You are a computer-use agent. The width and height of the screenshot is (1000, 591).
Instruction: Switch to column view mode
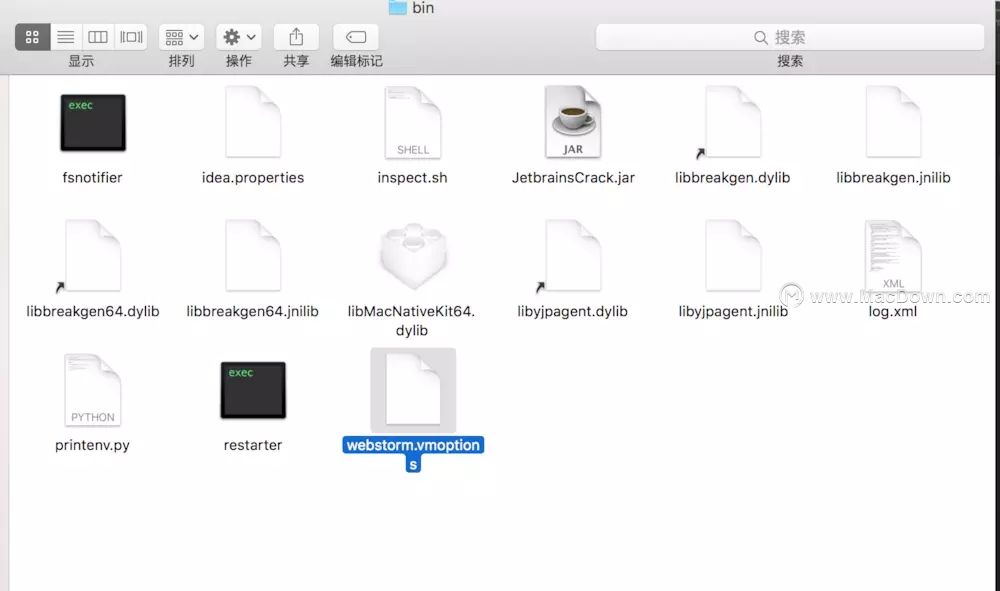coord(98,37)
